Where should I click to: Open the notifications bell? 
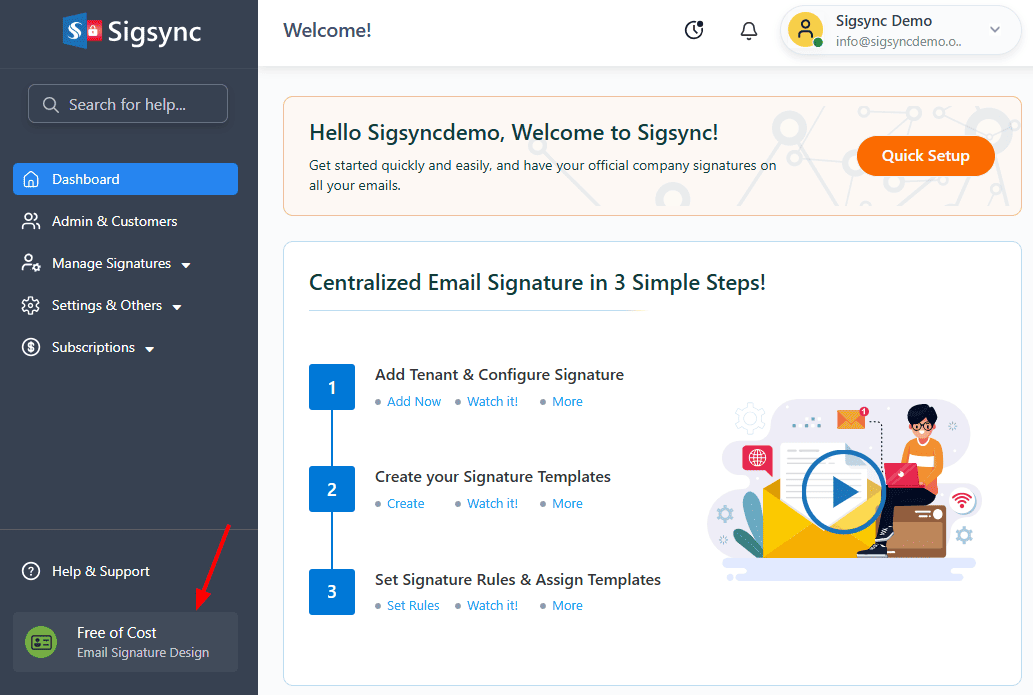click(x=748, y=30)
